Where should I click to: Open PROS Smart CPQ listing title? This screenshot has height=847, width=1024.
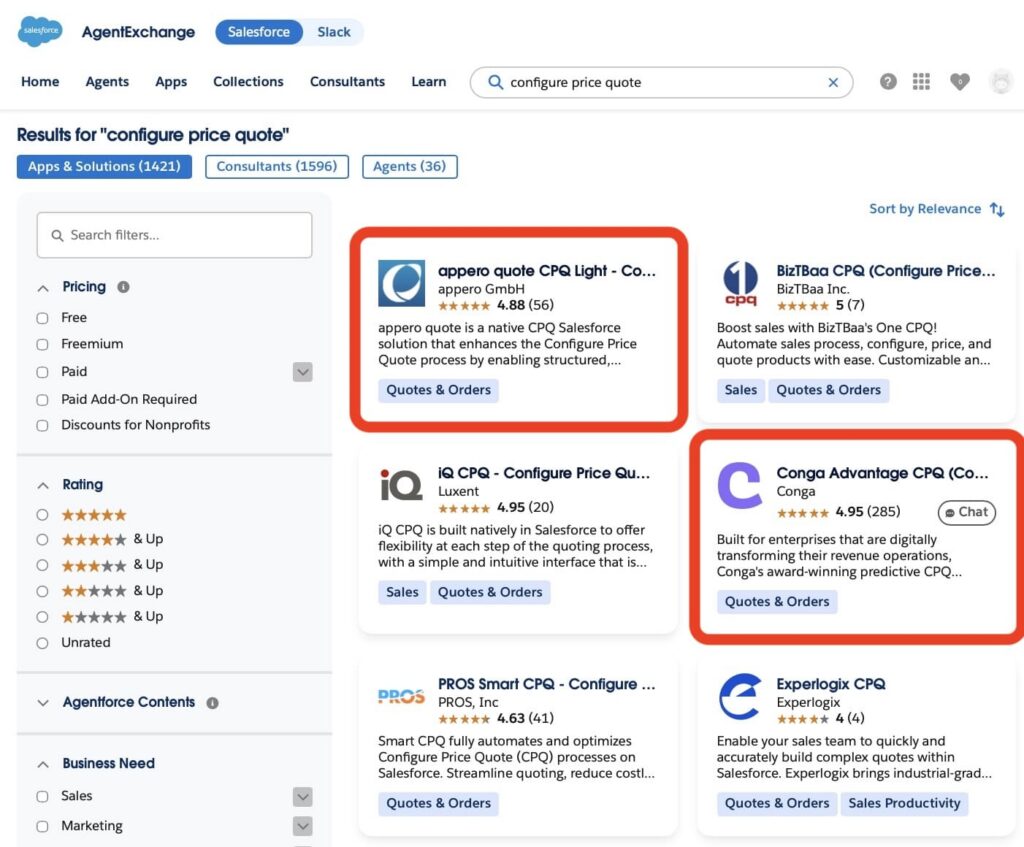pyautogui.click(x=546, y=684)
